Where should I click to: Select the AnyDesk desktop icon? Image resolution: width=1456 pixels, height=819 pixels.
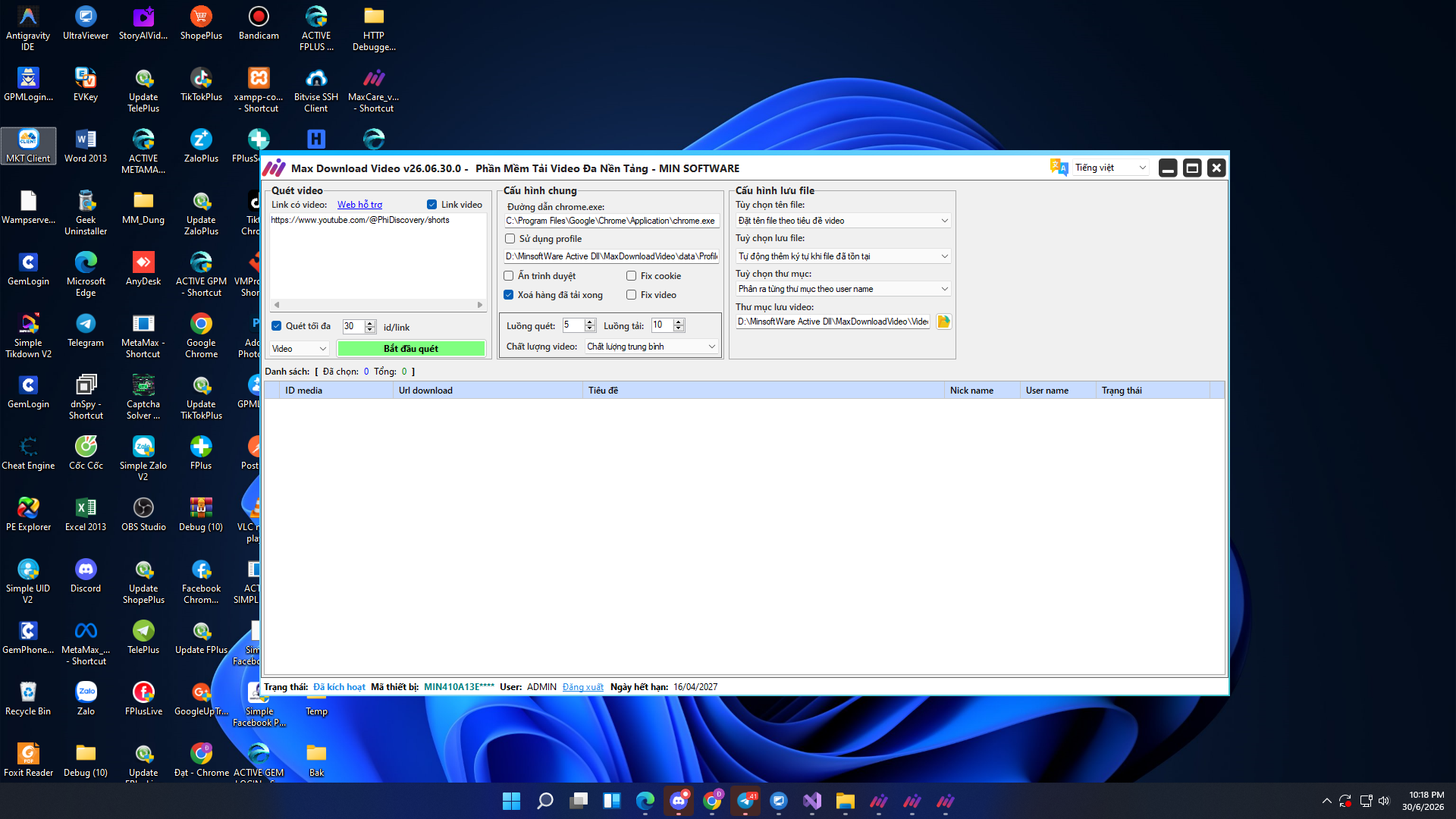[x=143, y=269]
